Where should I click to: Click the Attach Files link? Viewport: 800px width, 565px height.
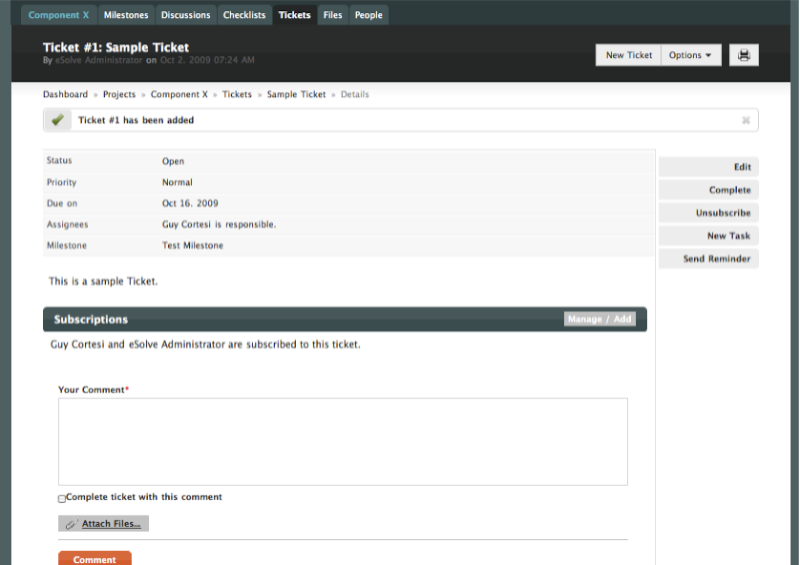tap(111, 524)
